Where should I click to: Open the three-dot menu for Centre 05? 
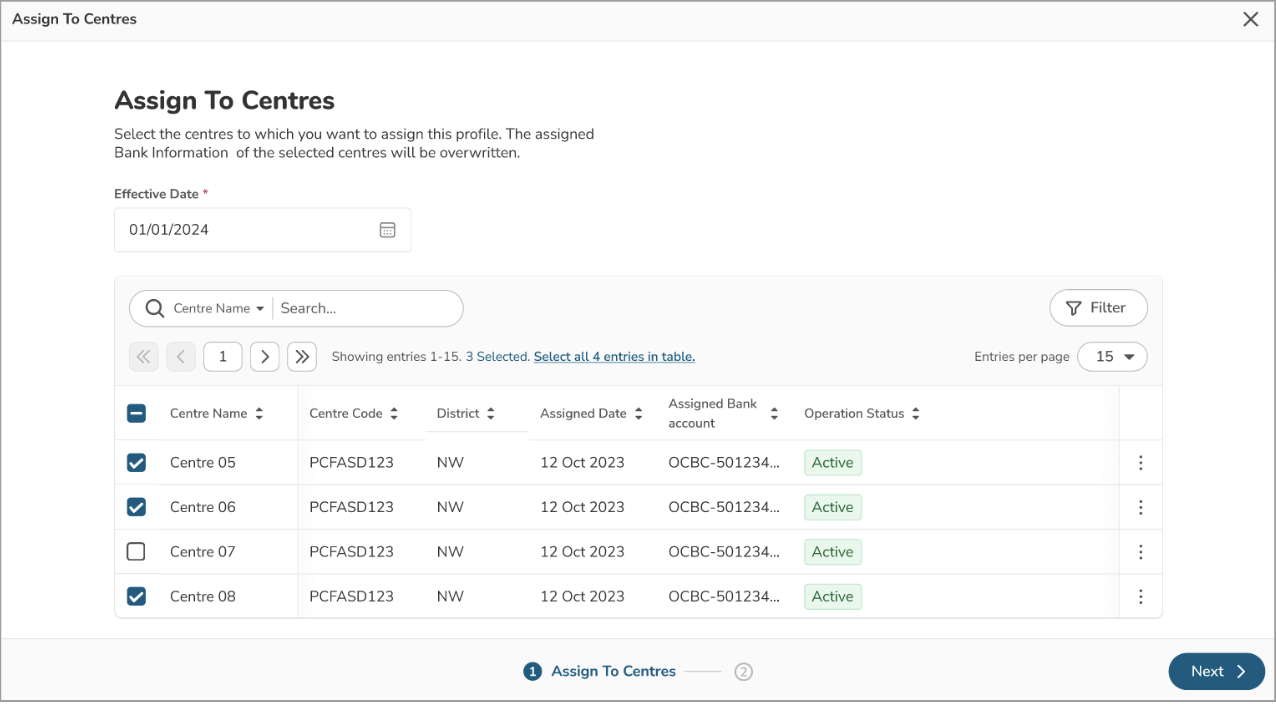1140,463
